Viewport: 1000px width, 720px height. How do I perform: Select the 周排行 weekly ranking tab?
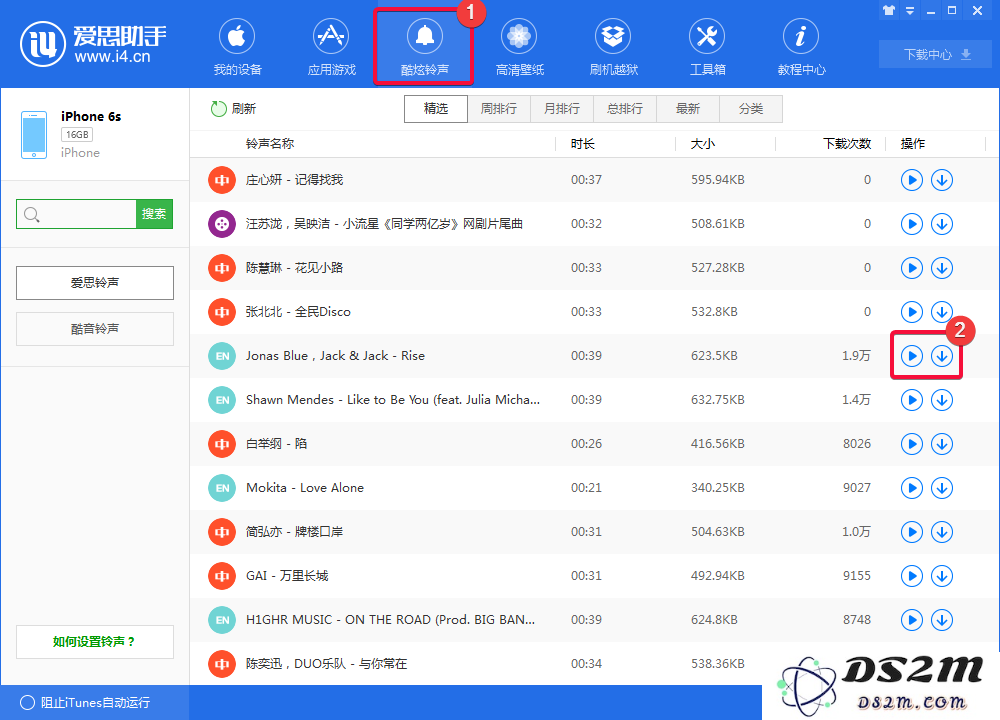pos(499,109)
